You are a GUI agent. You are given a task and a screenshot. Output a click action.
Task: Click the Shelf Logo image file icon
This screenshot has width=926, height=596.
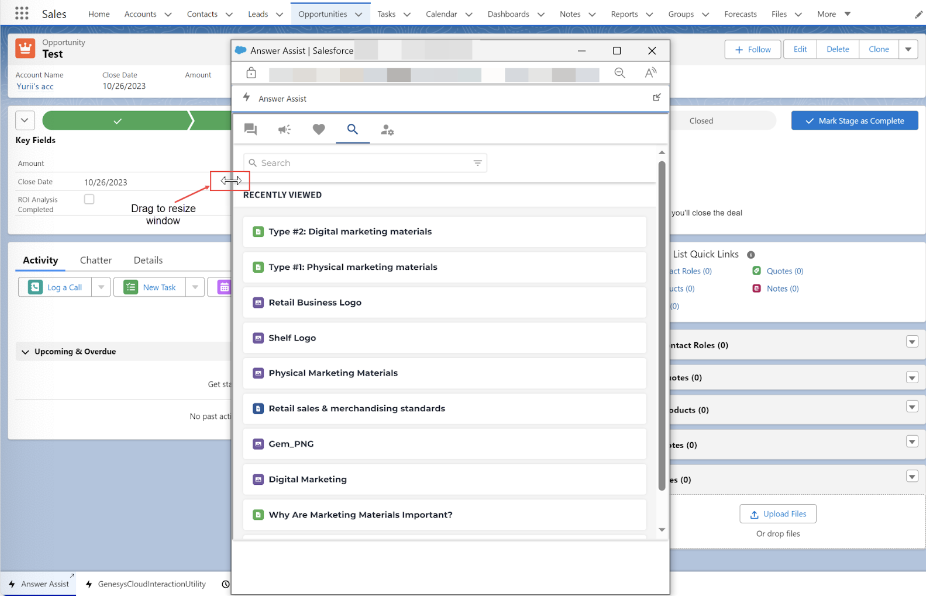pos(258,338)
